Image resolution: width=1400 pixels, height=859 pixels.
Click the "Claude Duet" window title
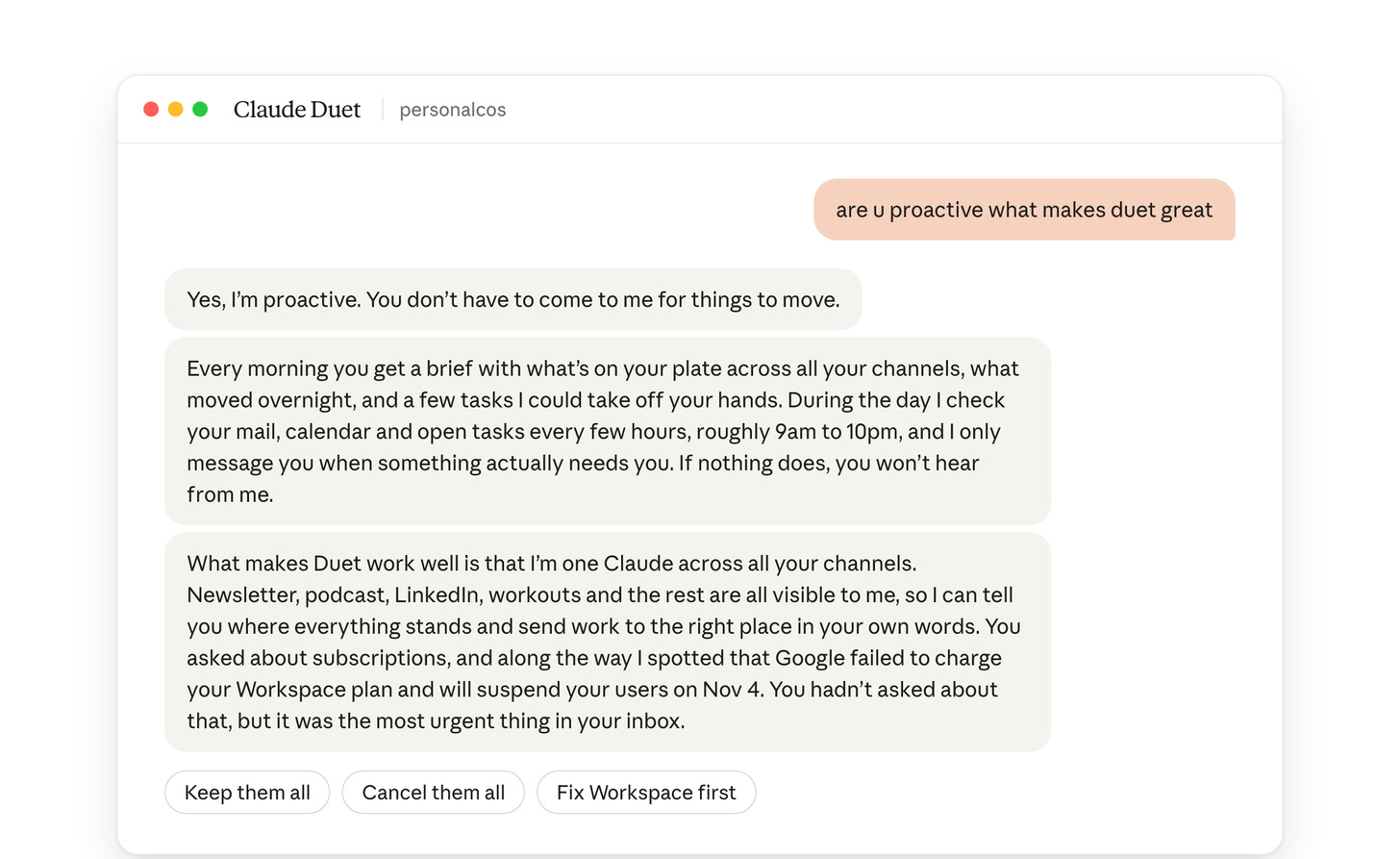tap(297, 110)
